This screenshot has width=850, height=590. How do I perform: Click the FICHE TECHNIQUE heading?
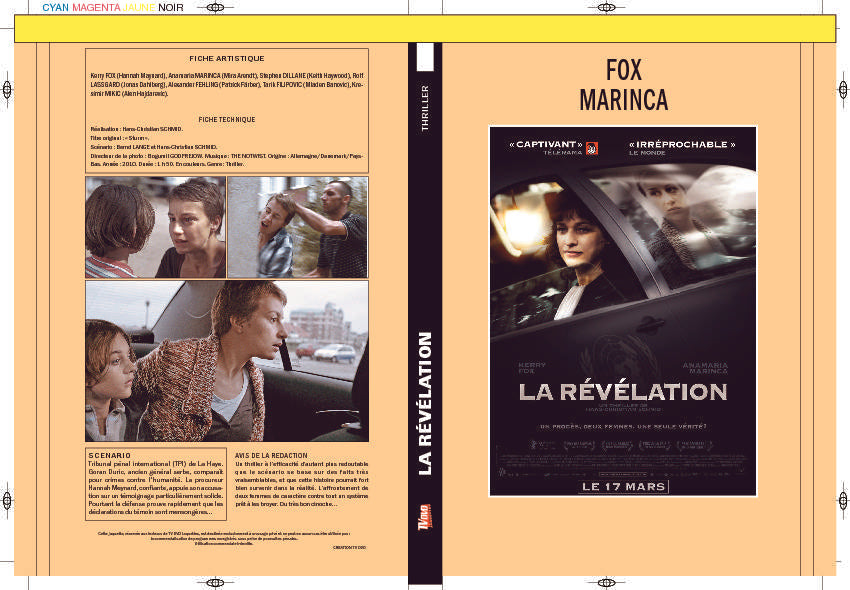point(227,119)
